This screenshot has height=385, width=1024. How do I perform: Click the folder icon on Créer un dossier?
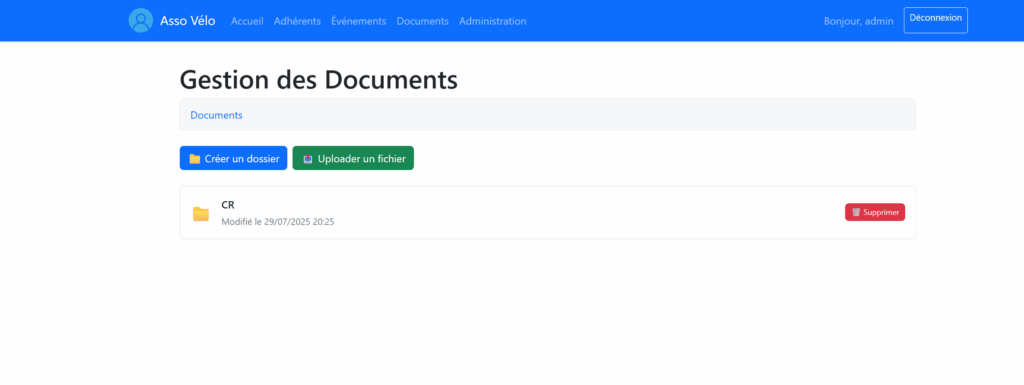point(195,159)
